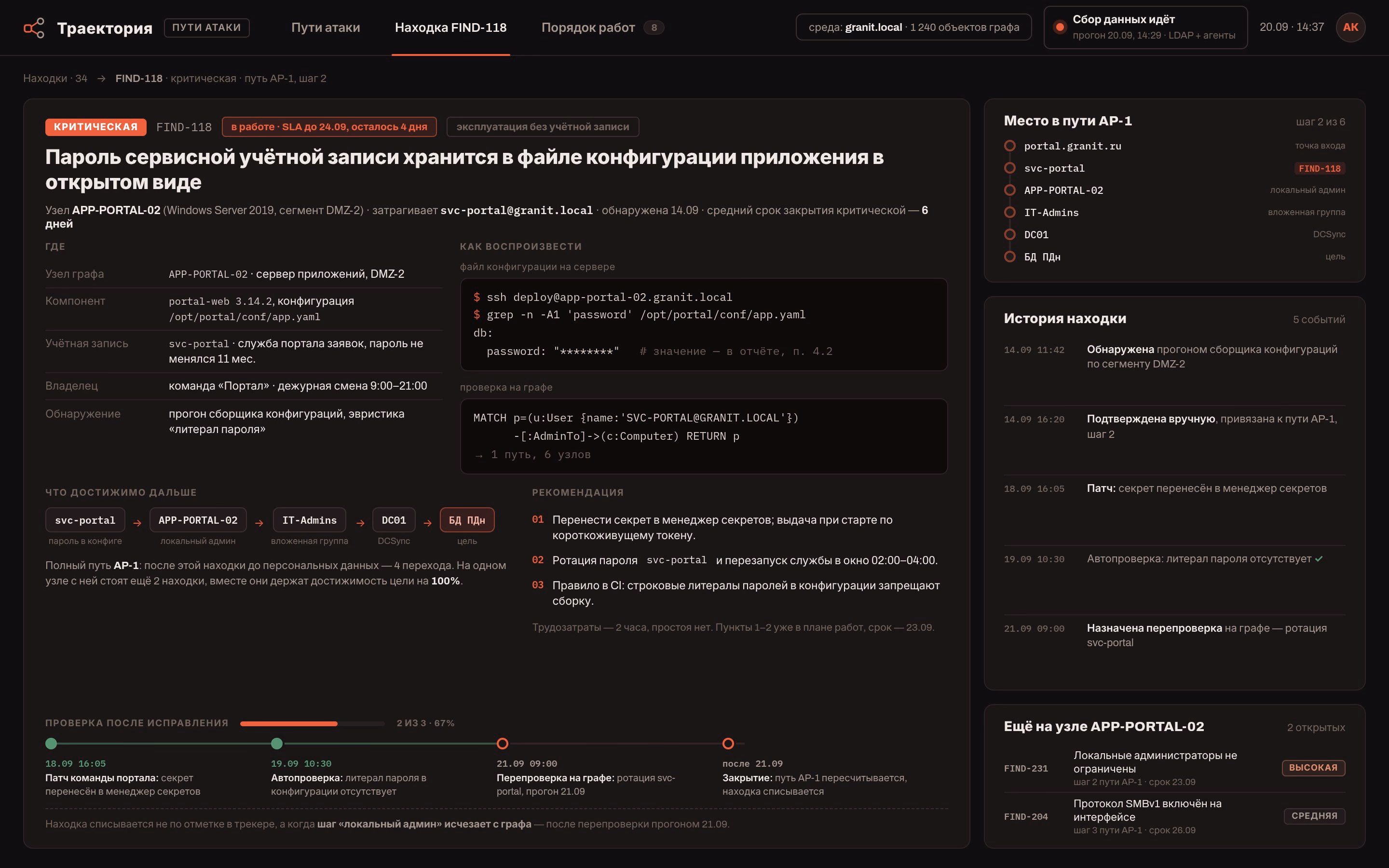Click the 19.09 10:30 green timeline marker
The height and width of the screenshot is (868, 1389).
(x=277, y=744)
